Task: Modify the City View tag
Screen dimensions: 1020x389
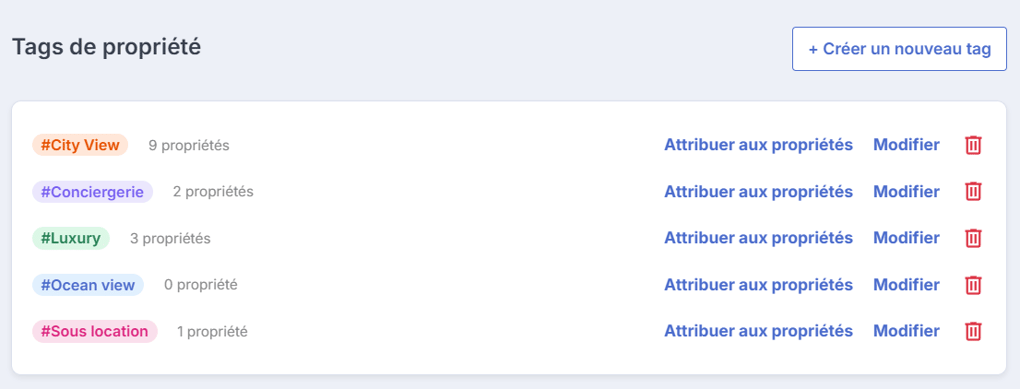Action: click(906, 145)
